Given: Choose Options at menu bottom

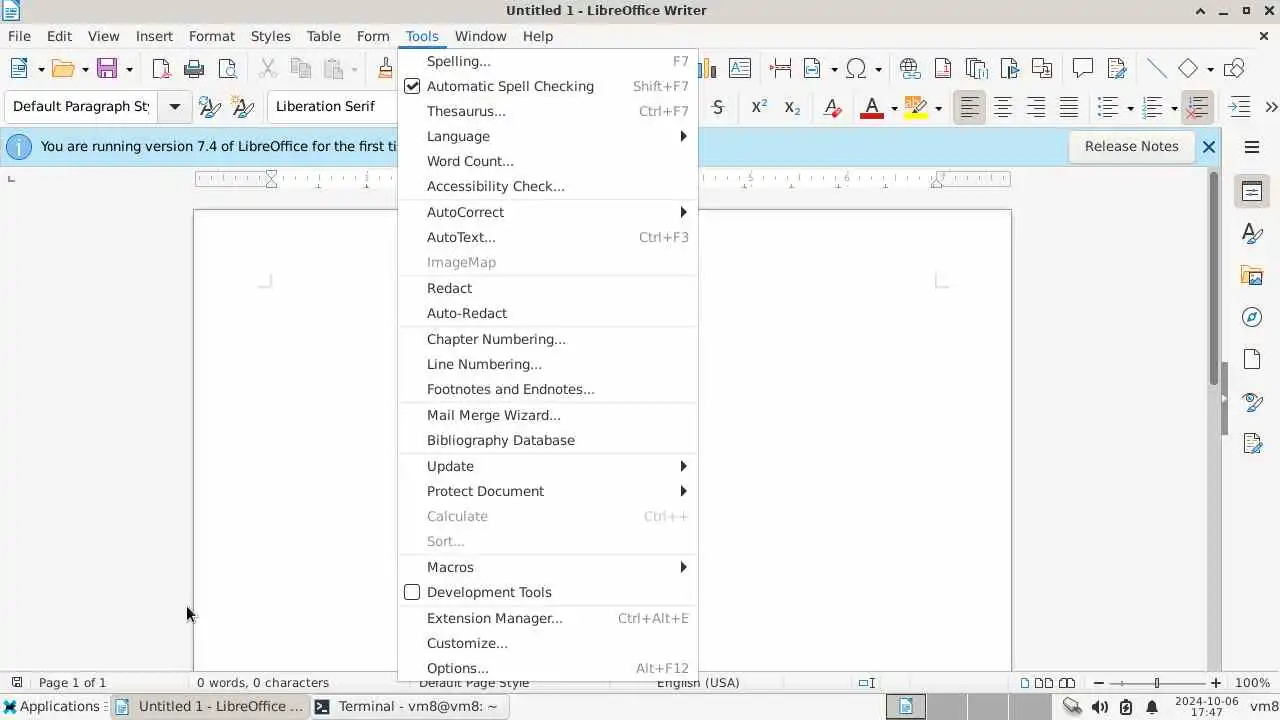Looking at the screenshot, I should tap(548, 668).
